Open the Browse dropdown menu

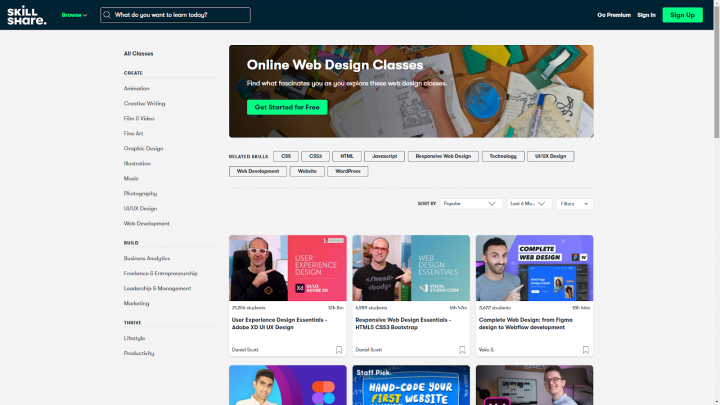coord(74,15)
